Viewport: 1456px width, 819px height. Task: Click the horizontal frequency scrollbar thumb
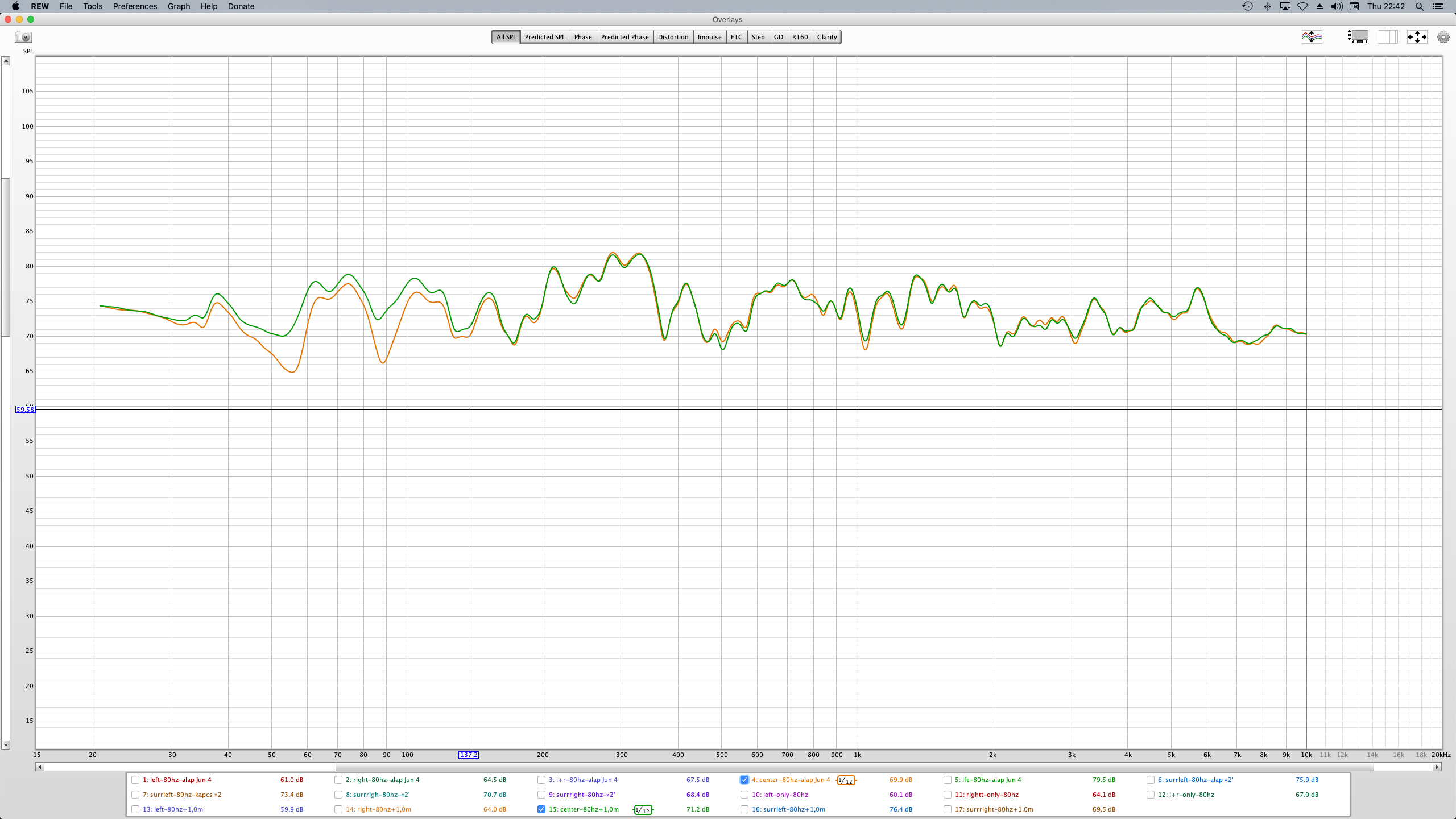(x=853, y=767)
